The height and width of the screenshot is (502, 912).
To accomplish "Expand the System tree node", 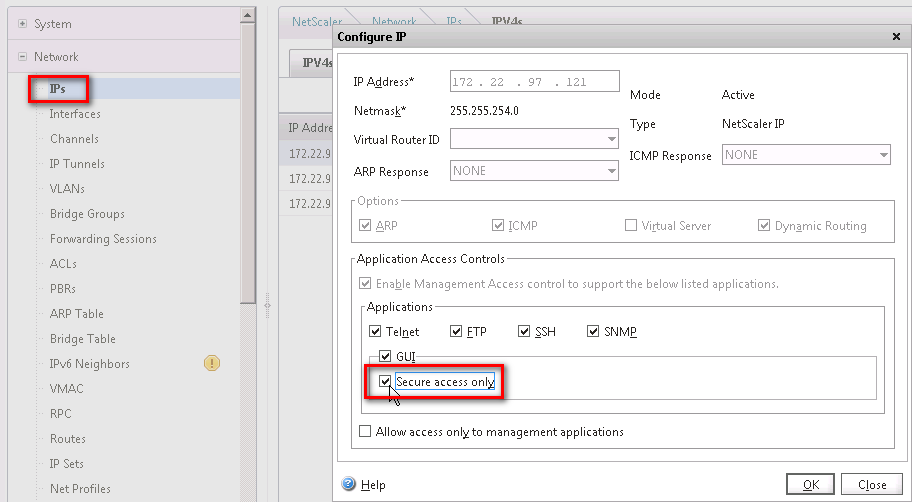I will 22,24.
